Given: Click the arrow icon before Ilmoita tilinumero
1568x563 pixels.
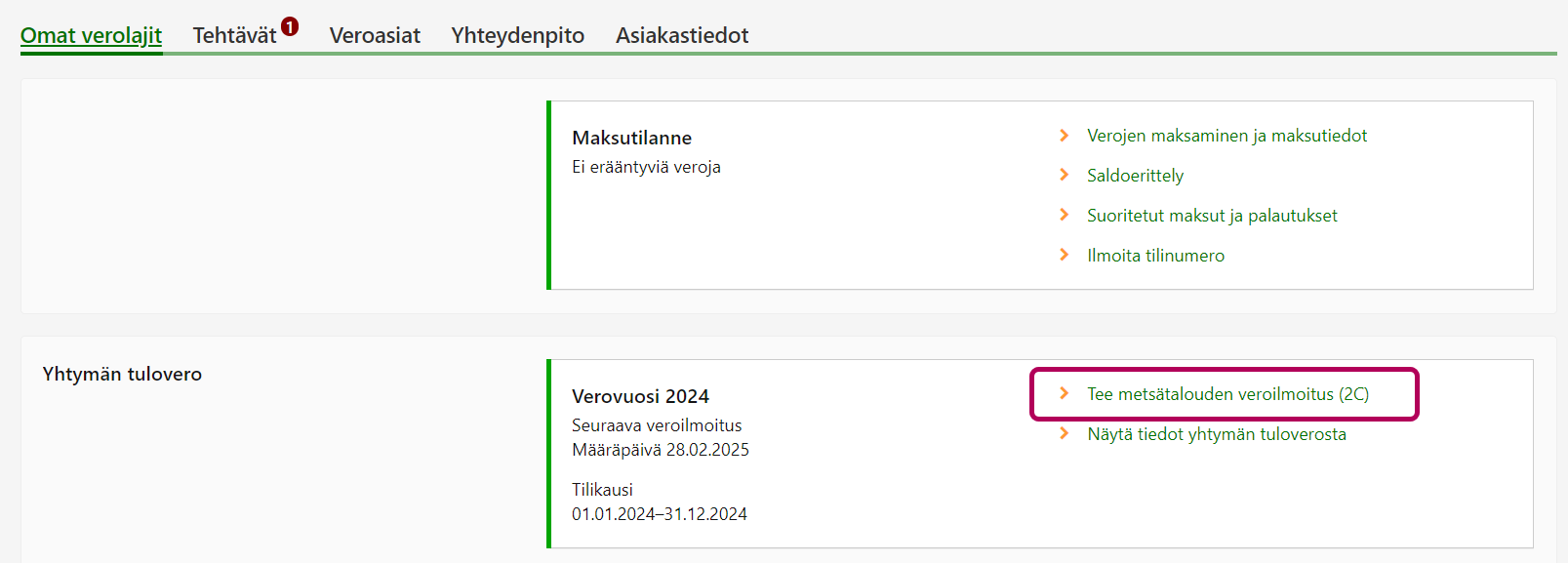Looking at the screenshot, I should (x=1064, y=255).
